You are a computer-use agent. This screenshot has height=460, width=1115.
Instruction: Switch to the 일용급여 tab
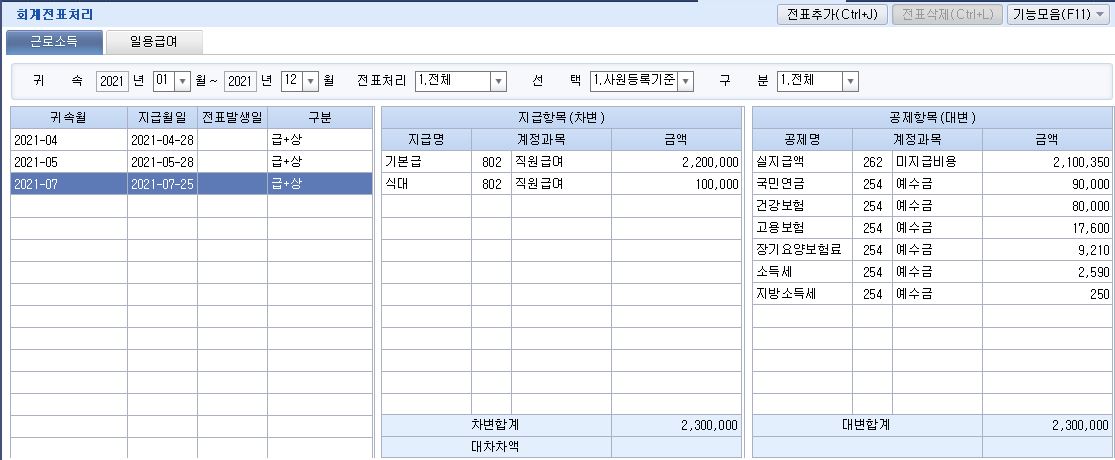click(154, 42)
